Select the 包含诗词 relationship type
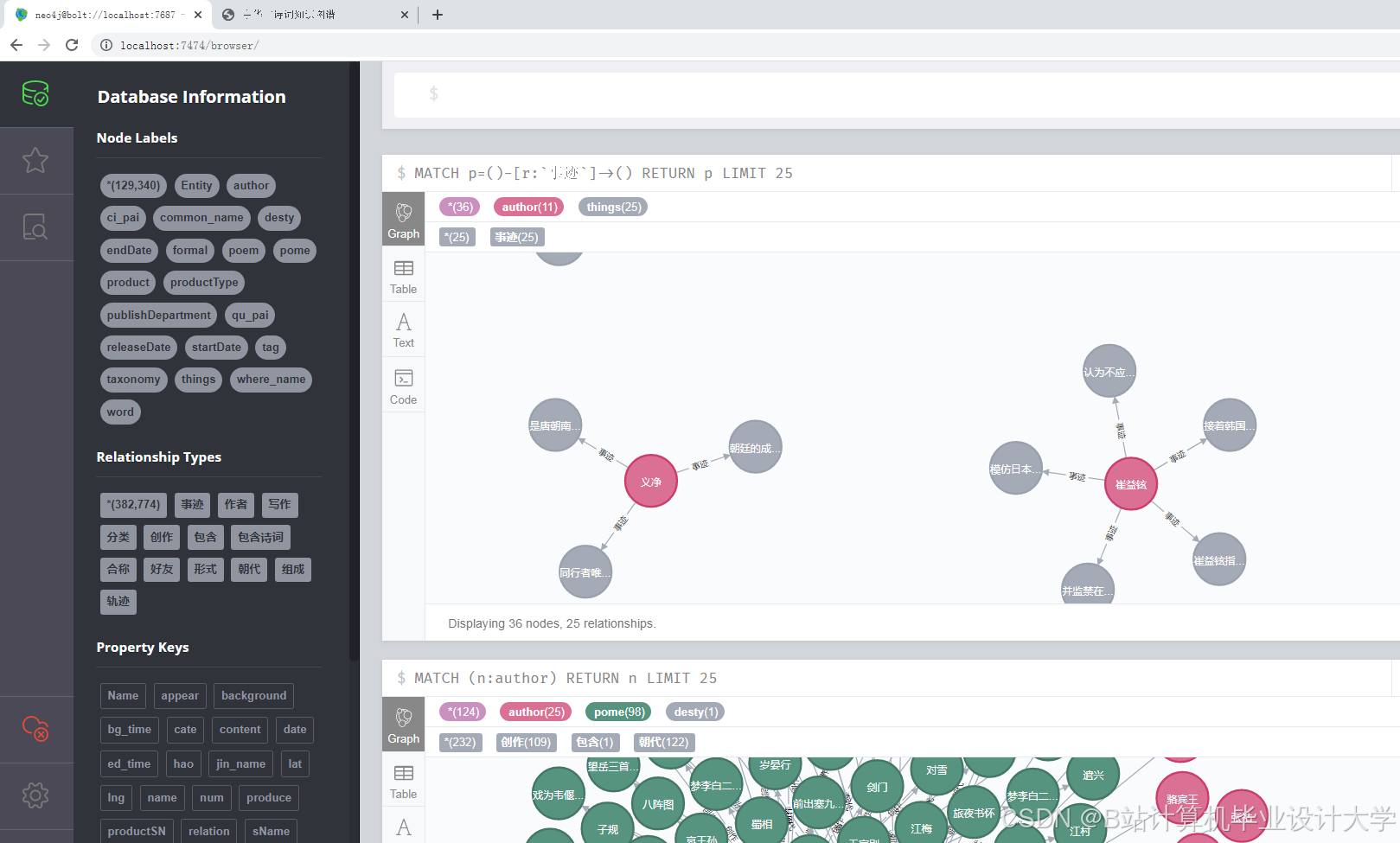The image size is (1400, 843). point(260,537)
